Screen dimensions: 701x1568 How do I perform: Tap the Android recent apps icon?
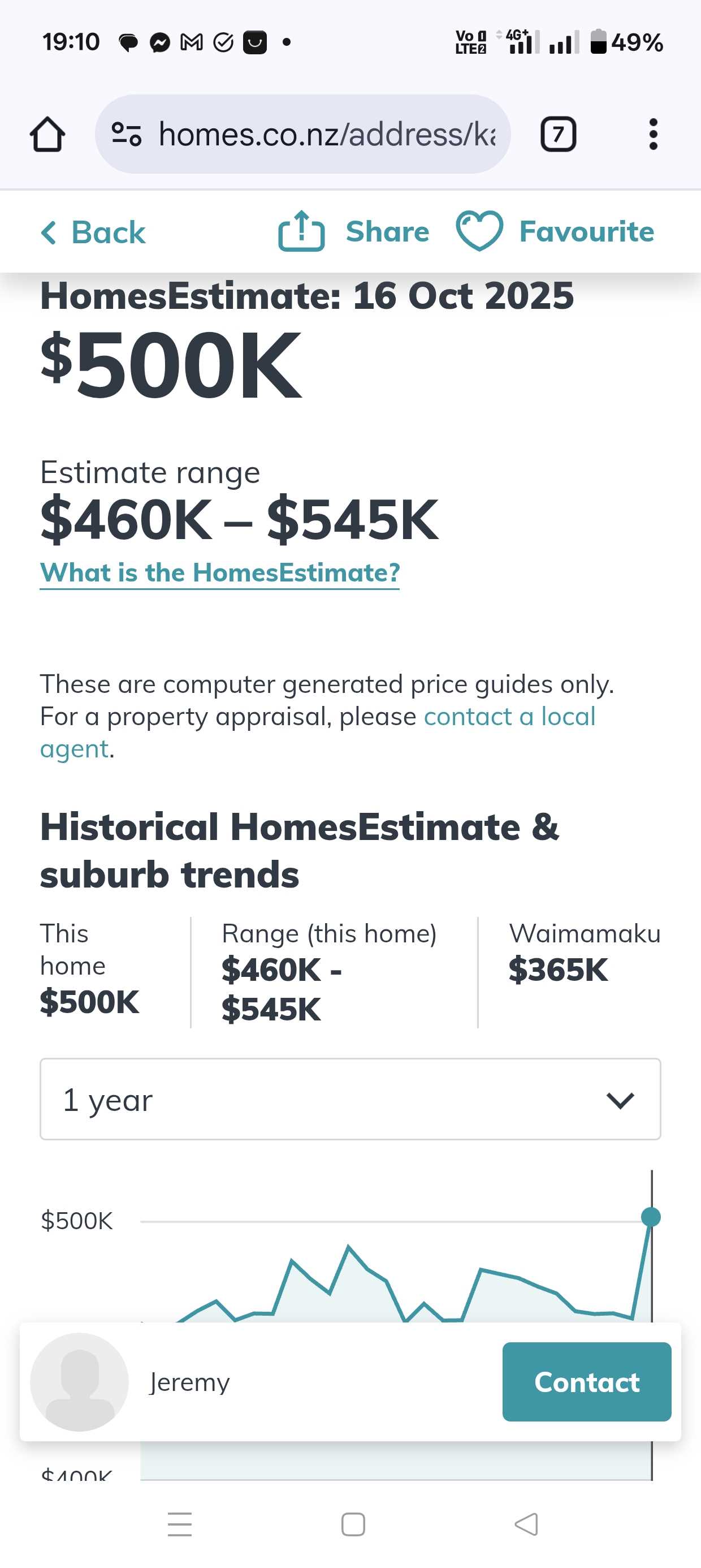coord(180,1523)
